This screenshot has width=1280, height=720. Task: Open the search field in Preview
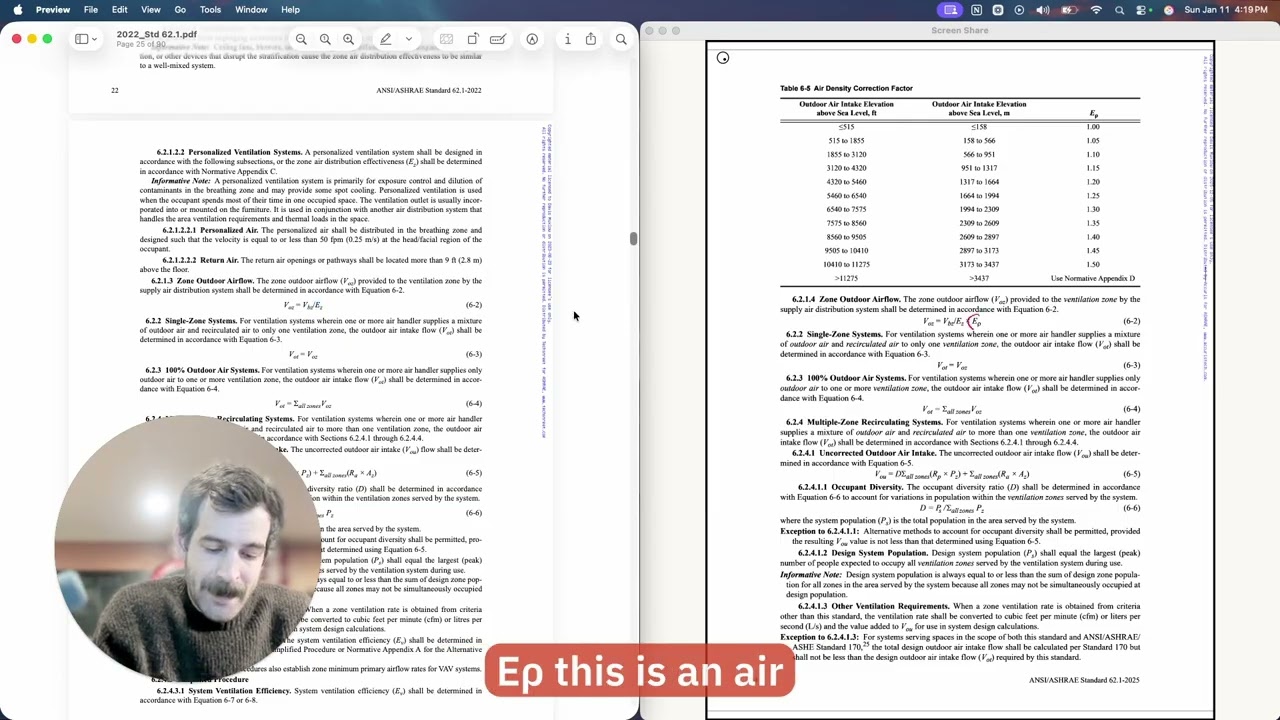[x=621, y=39]
